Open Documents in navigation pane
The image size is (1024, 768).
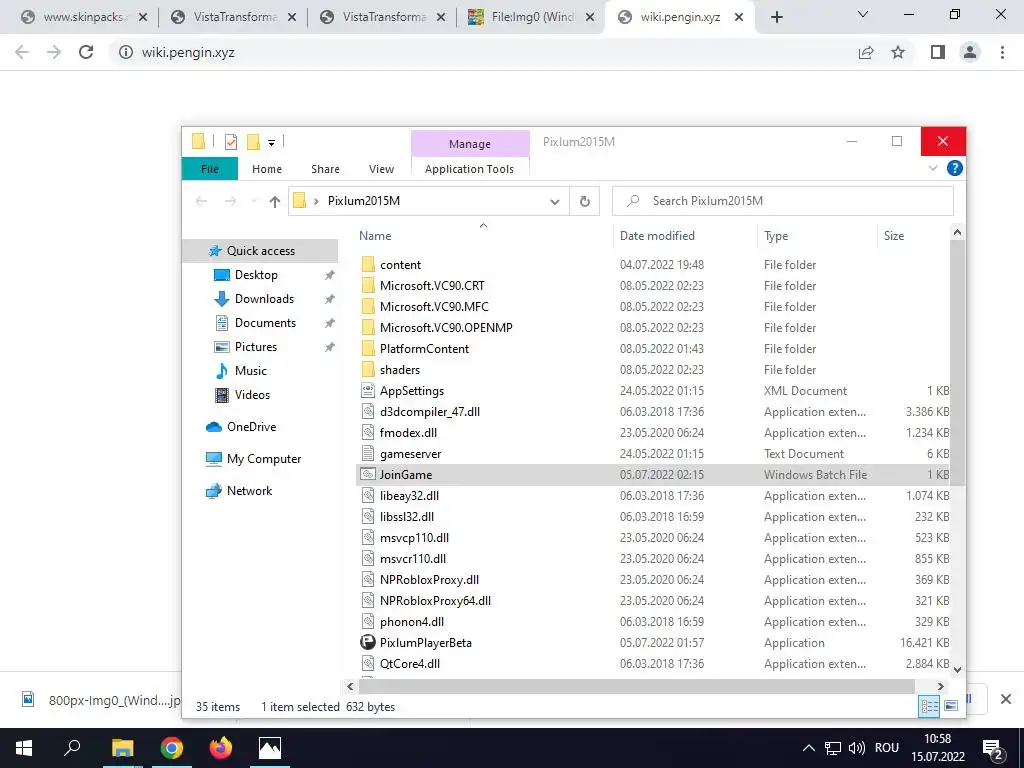click(x=265, y=323)
